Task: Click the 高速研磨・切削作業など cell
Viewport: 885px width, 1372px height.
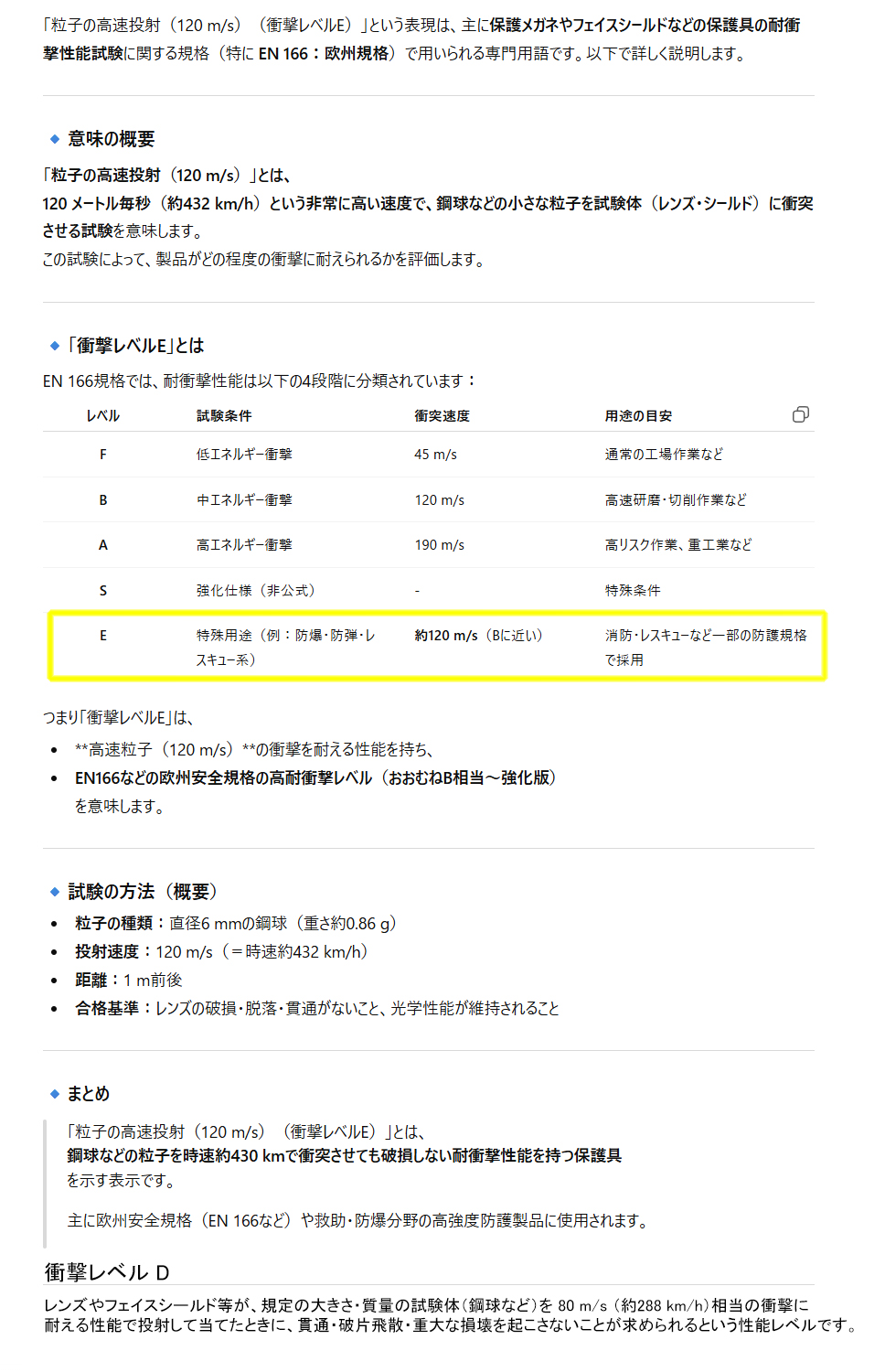Action: pos(676,500)
